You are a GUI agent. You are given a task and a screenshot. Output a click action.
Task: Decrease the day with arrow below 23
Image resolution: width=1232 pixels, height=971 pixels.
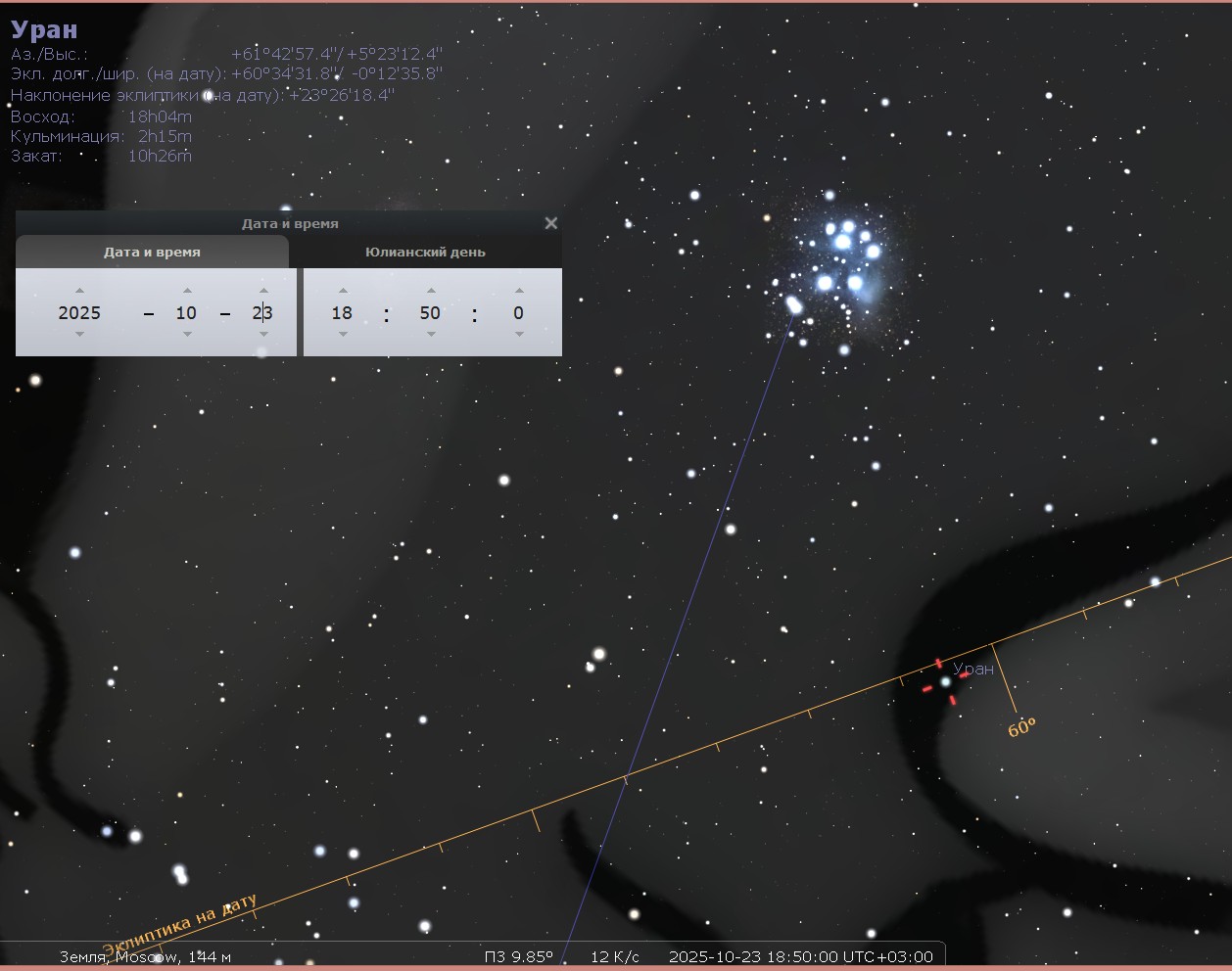(x=263, y=334)
